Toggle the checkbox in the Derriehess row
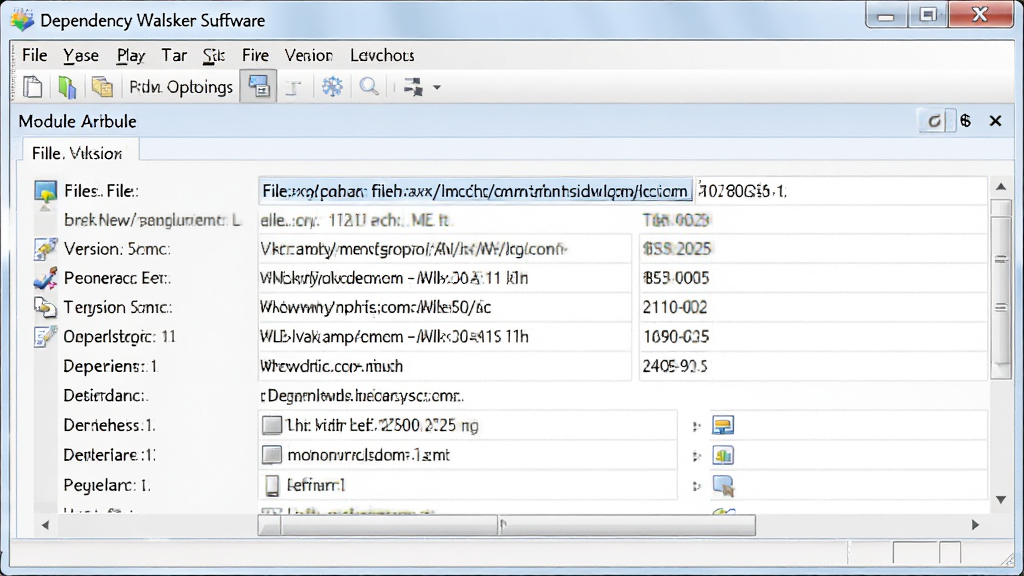1024x576 pixels. pos(272,425)
